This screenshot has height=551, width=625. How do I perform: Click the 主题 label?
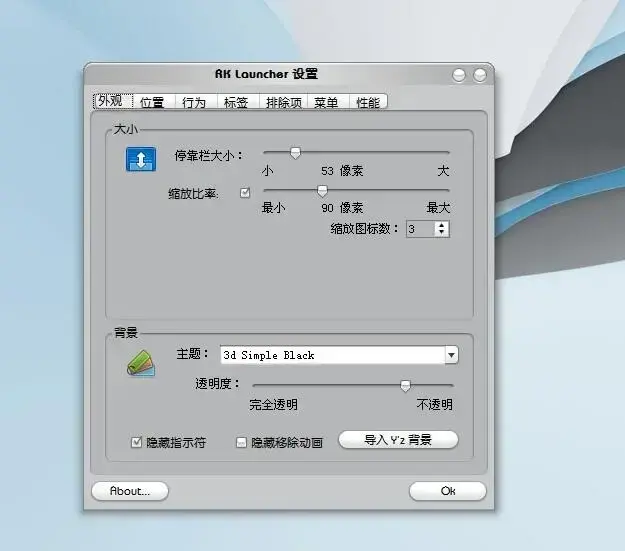(x=193, y=354)
